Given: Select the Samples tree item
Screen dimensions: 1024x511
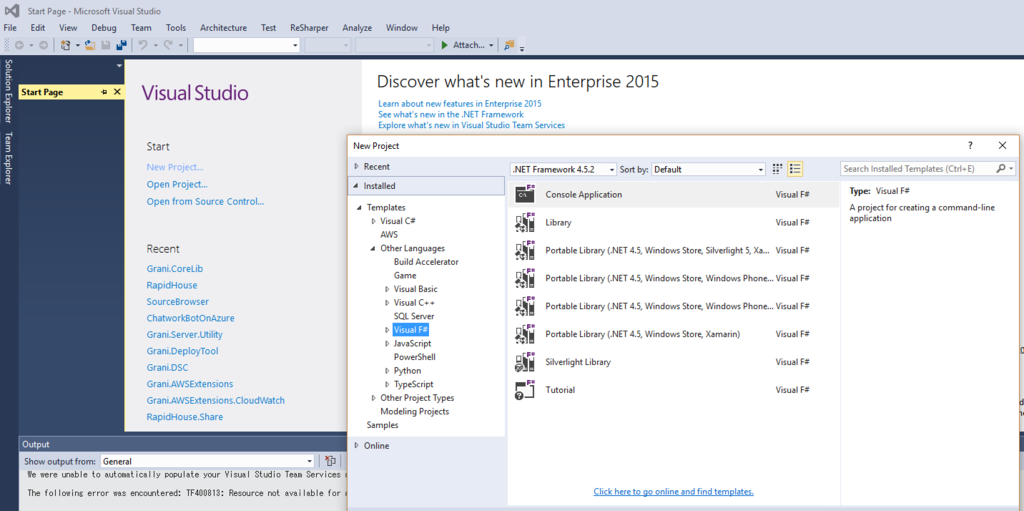Looking at the screenshot, I should [383, 425].
